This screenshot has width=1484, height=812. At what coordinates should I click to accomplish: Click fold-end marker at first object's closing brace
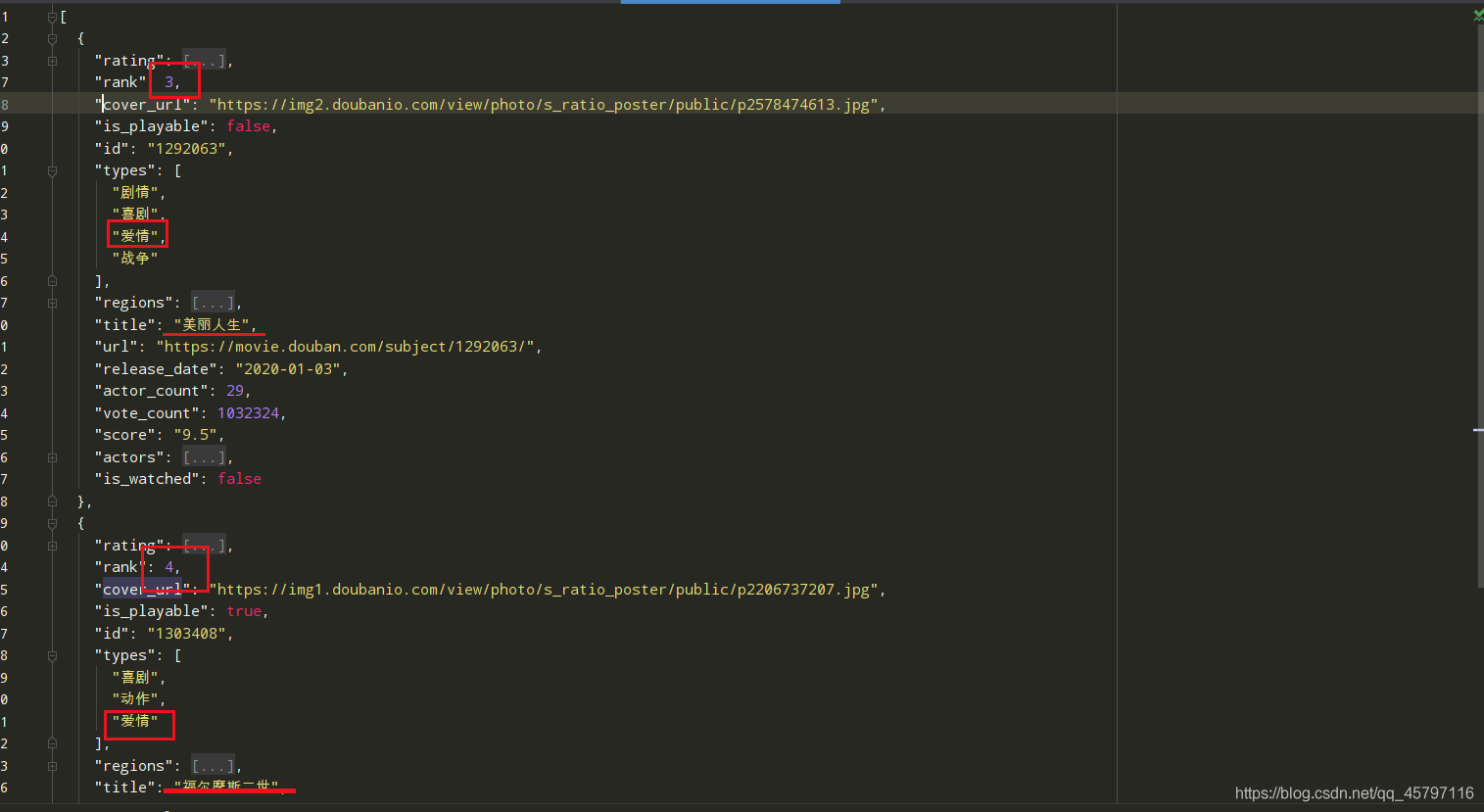[52, 502]
